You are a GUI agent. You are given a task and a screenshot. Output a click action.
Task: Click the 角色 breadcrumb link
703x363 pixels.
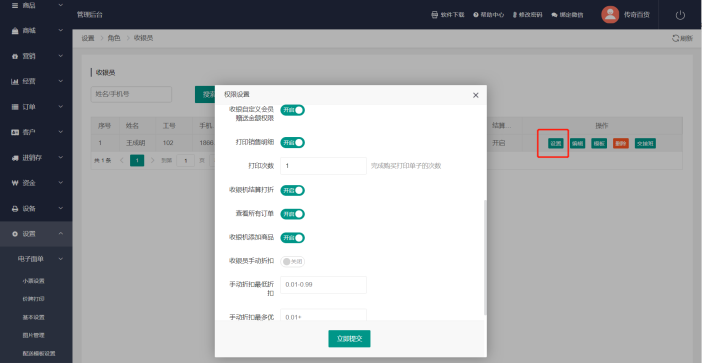[x=114, y=38]
